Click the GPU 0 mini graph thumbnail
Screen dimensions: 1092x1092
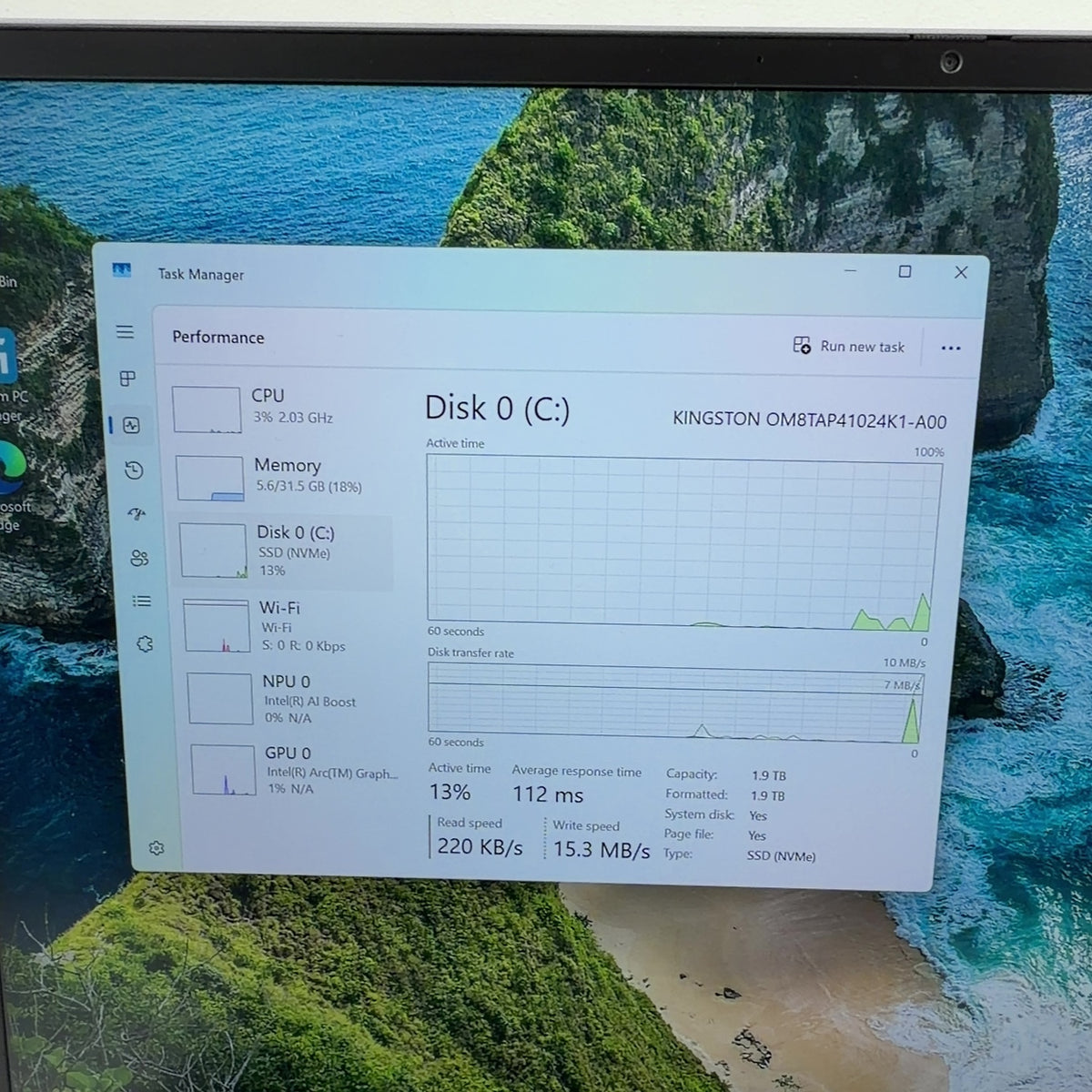[223, 770]
